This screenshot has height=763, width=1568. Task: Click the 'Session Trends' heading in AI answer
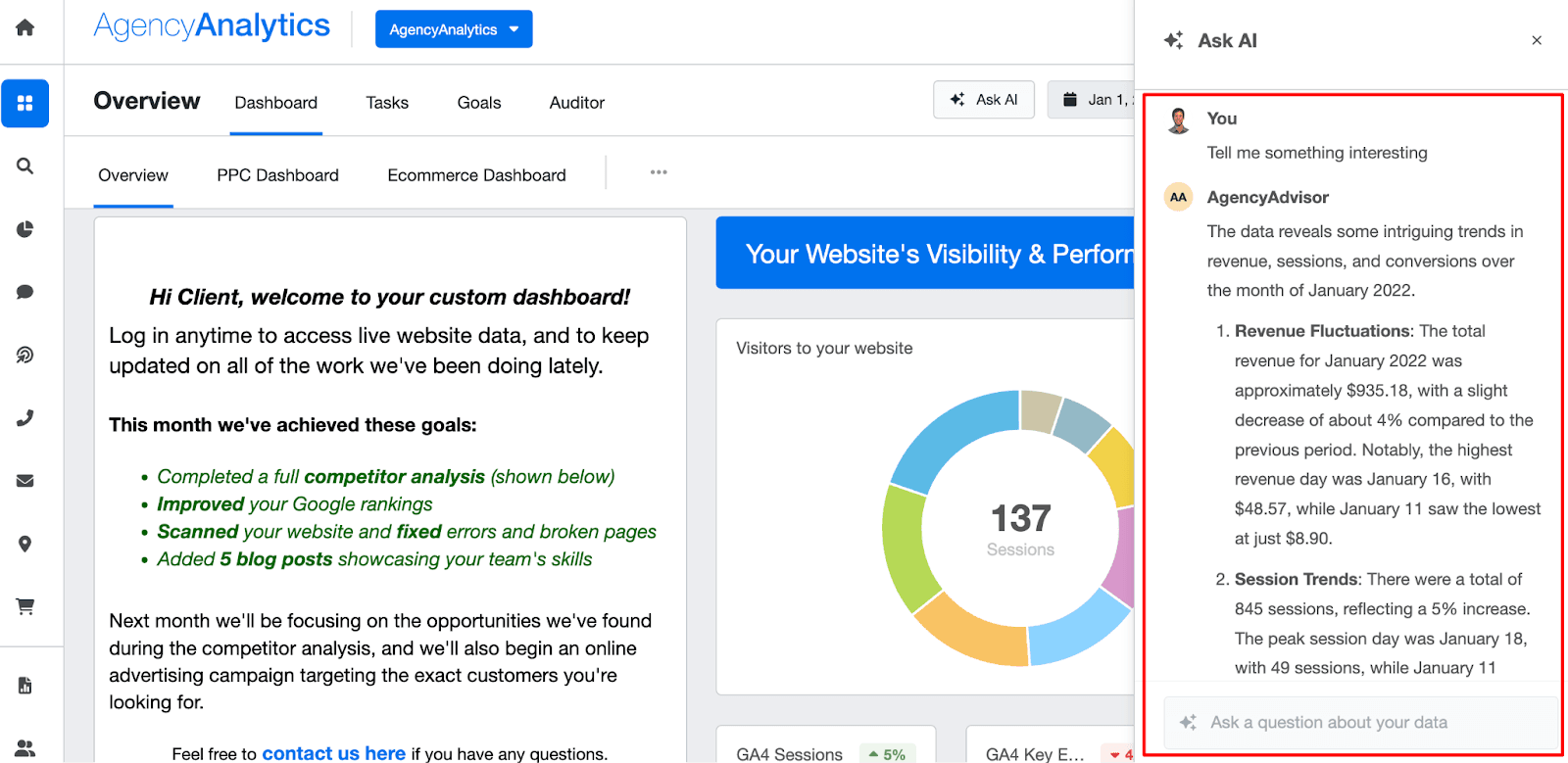1298,580
